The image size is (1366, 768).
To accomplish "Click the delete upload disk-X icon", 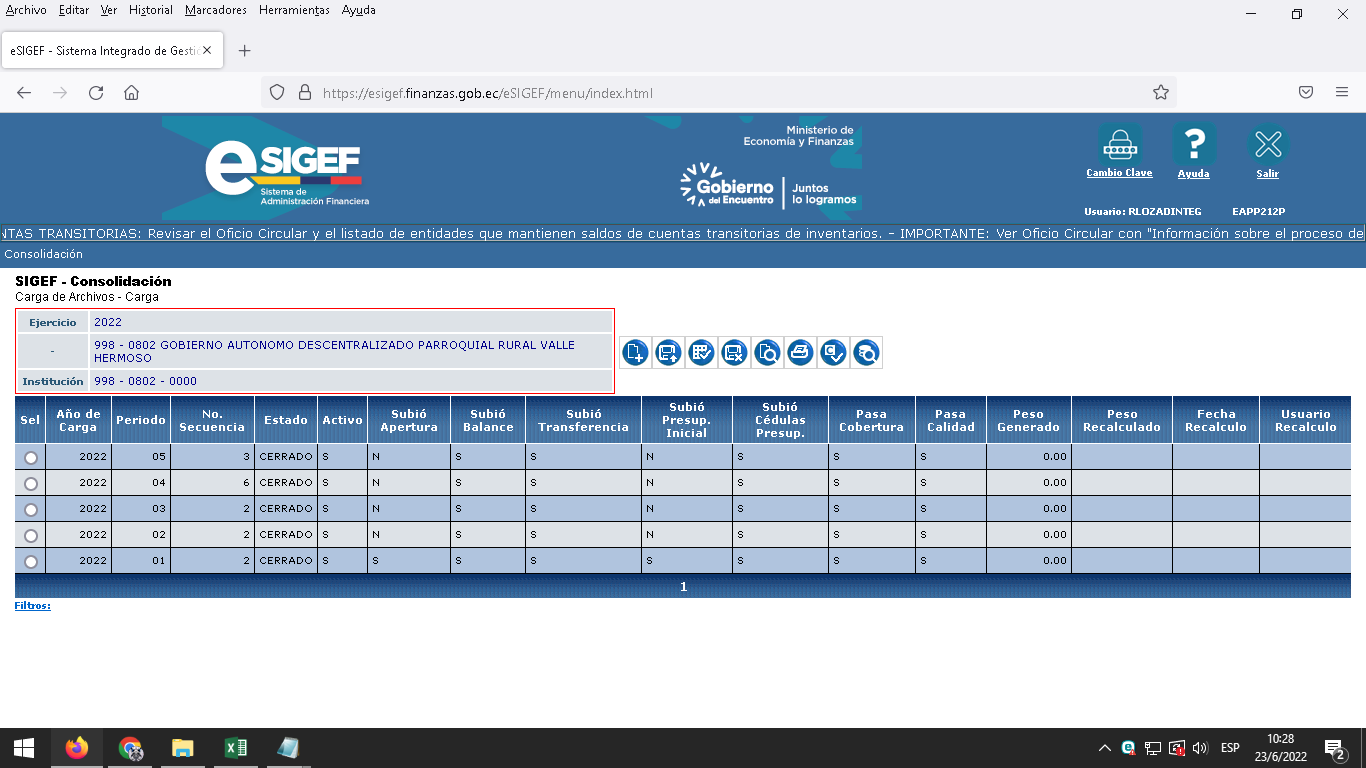I will (x=734, y=352).
